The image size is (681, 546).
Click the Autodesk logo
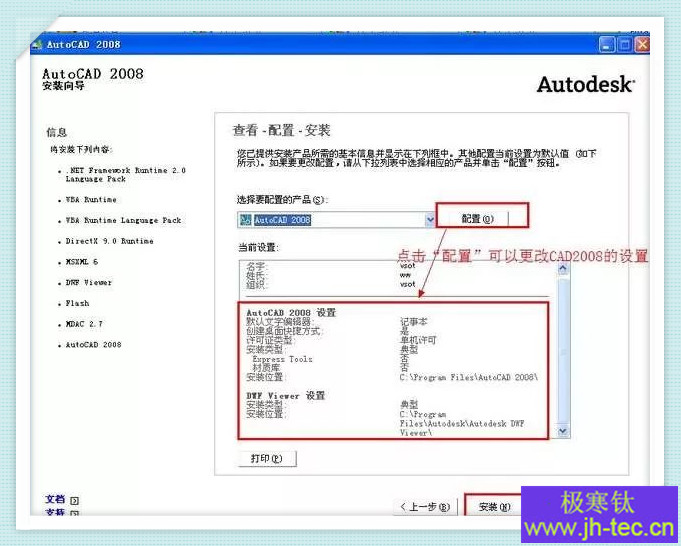(585, 84)
